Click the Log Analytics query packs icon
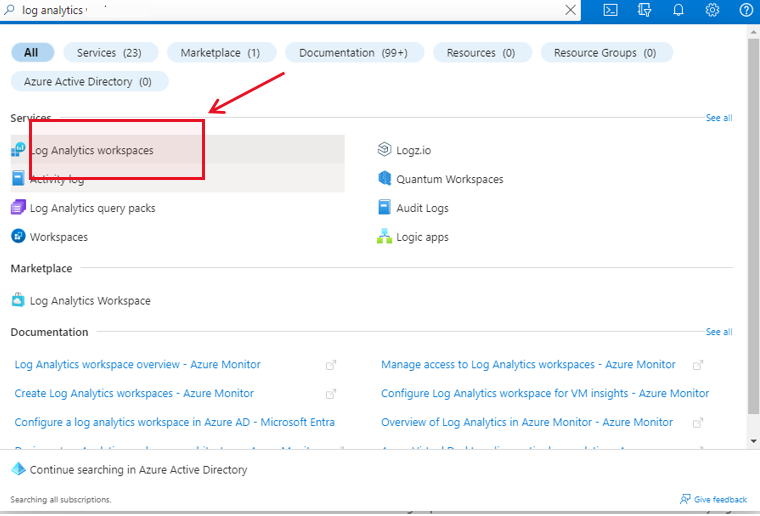Viewport: 760px width, 516px height. 18,207
